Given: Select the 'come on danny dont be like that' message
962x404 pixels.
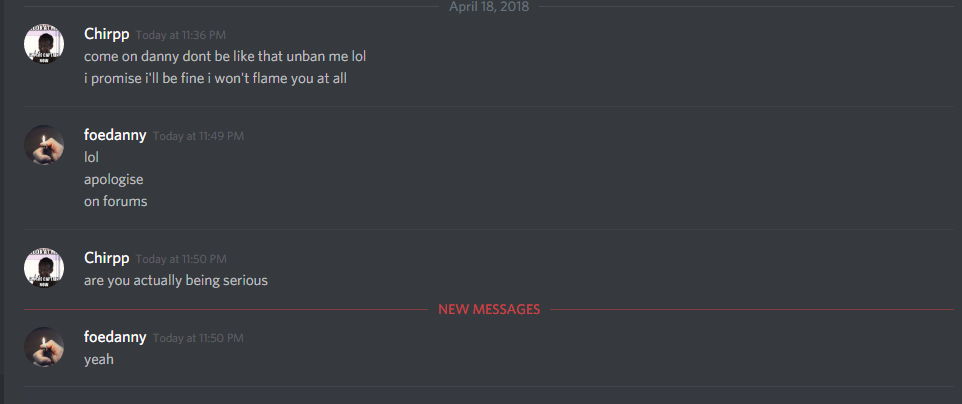Looking at the screenshot, I should point(225,56).
